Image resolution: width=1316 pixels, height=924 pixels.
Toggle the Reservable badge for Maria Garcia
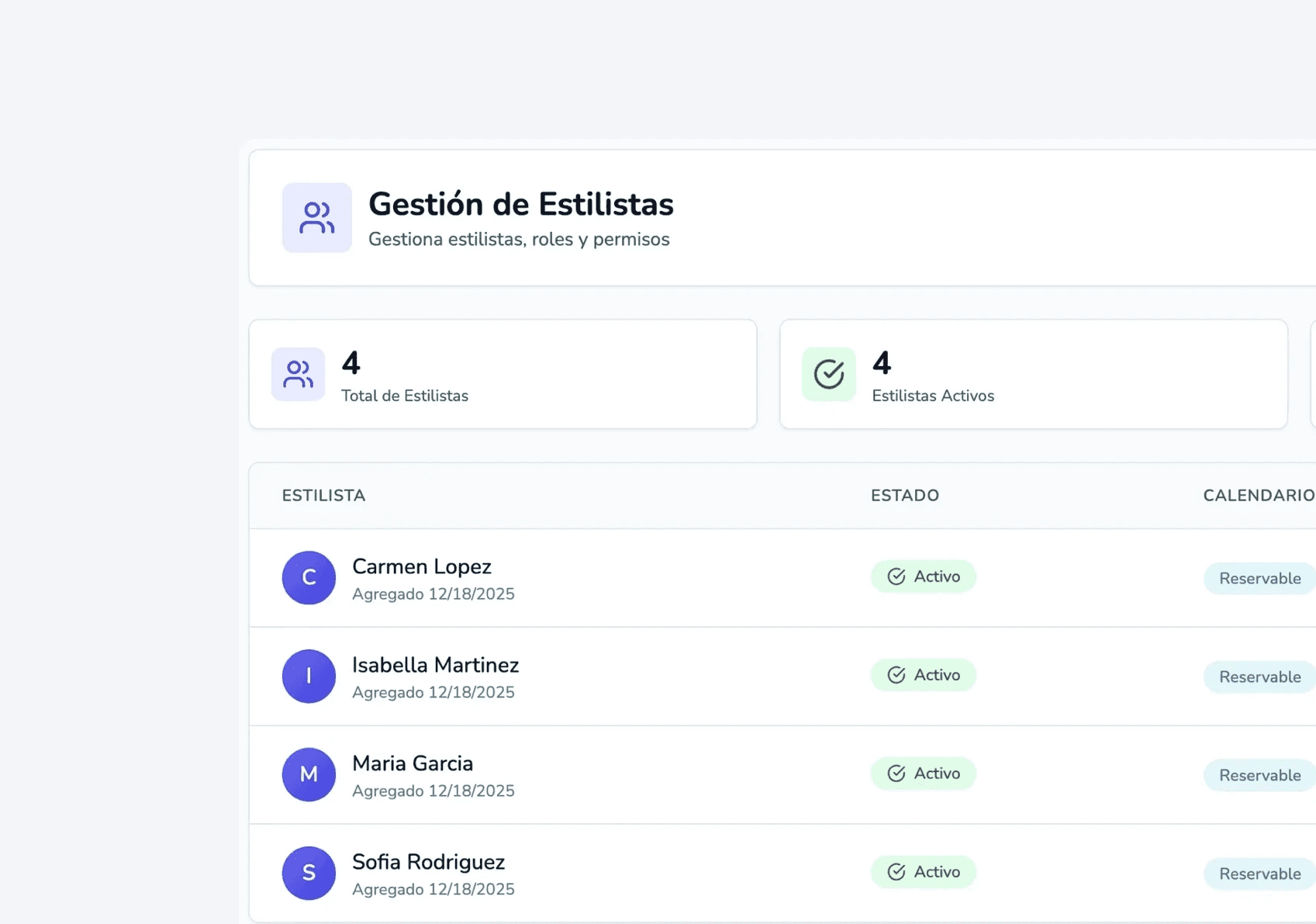[x=1259, y=775]
